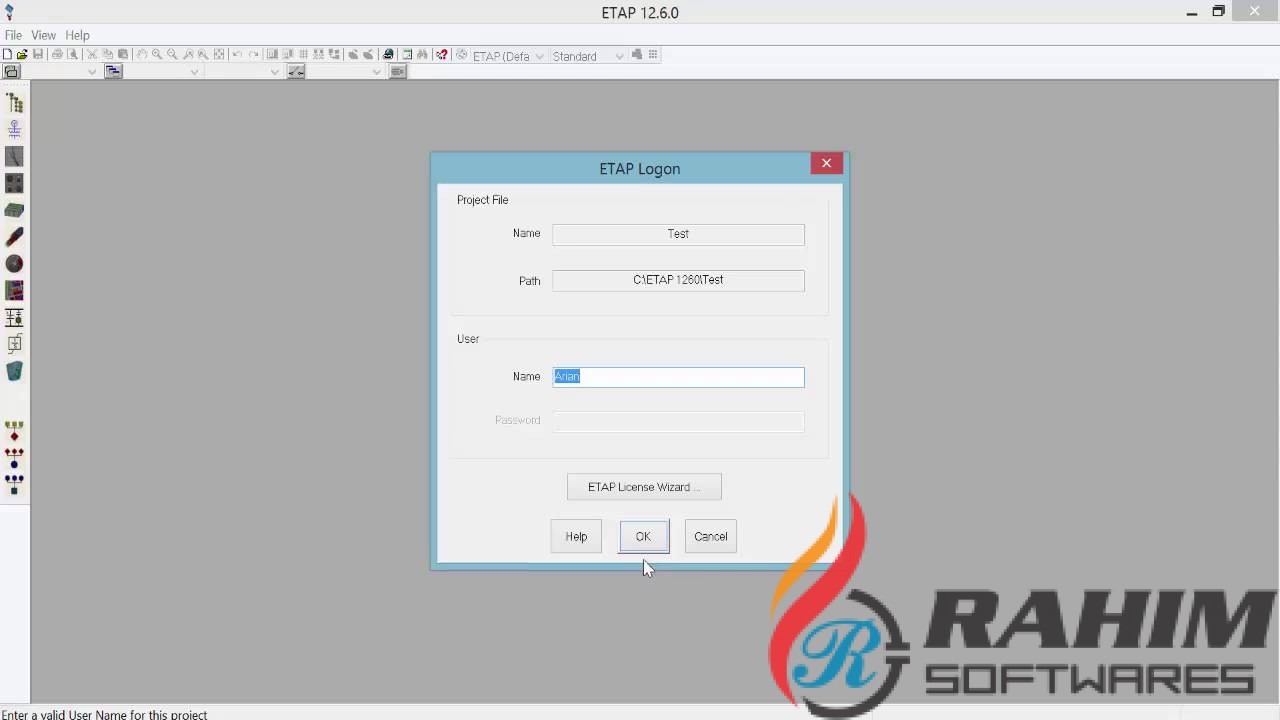Open the File menu
The width and height of the screenshot is (1280, 720).
point(13,34)
